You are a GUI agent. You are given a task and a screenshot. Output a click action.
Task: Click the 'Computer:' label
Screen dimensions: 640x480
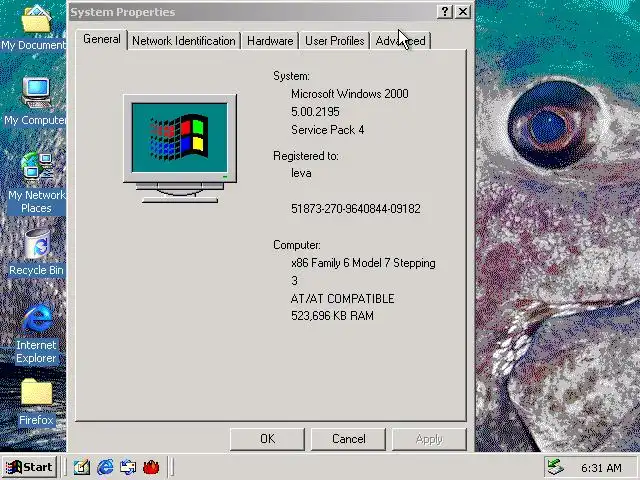(x=297, y=245)
